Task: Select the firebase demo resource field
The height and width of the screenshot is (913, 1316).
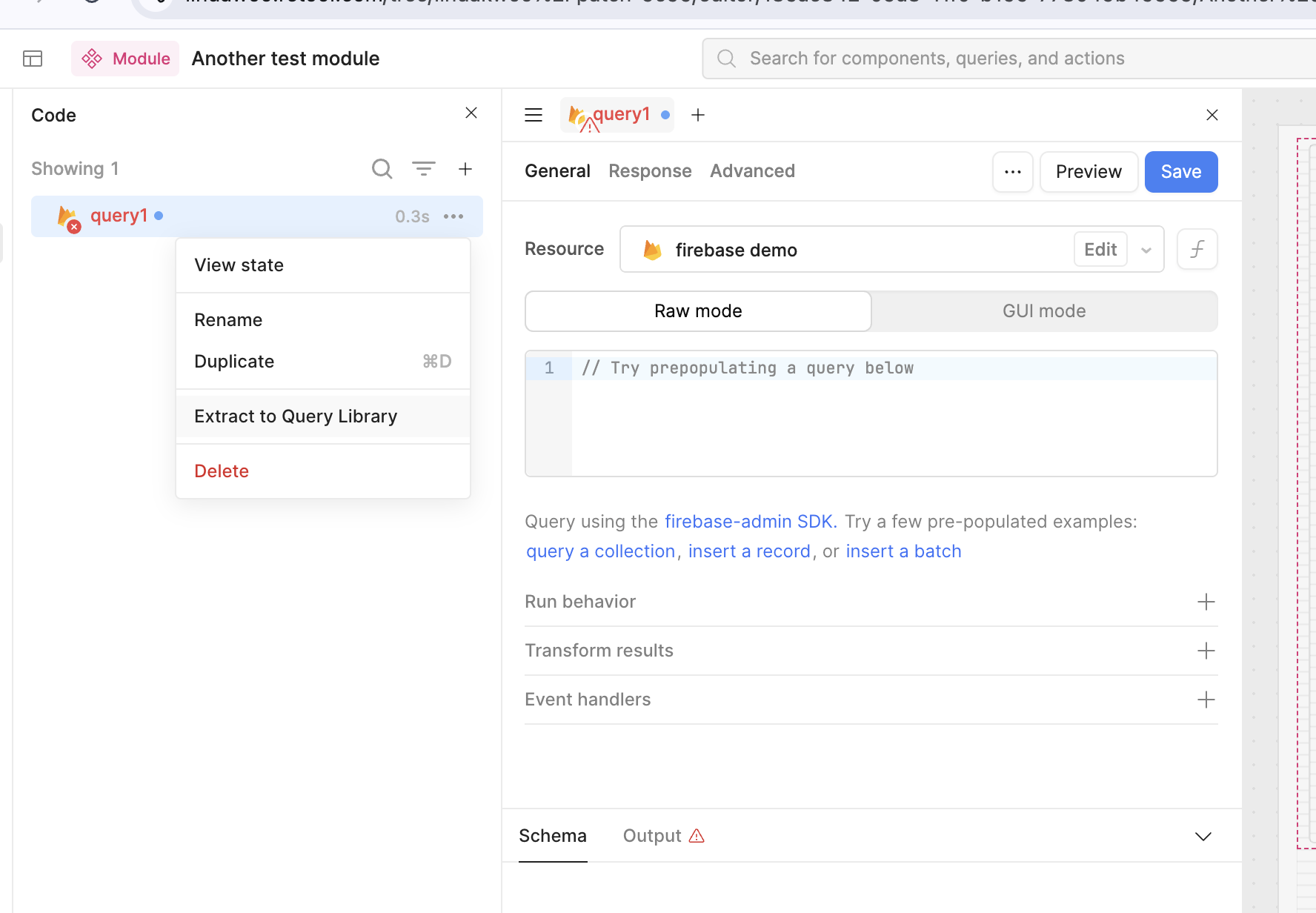Action: coord(892,249)
